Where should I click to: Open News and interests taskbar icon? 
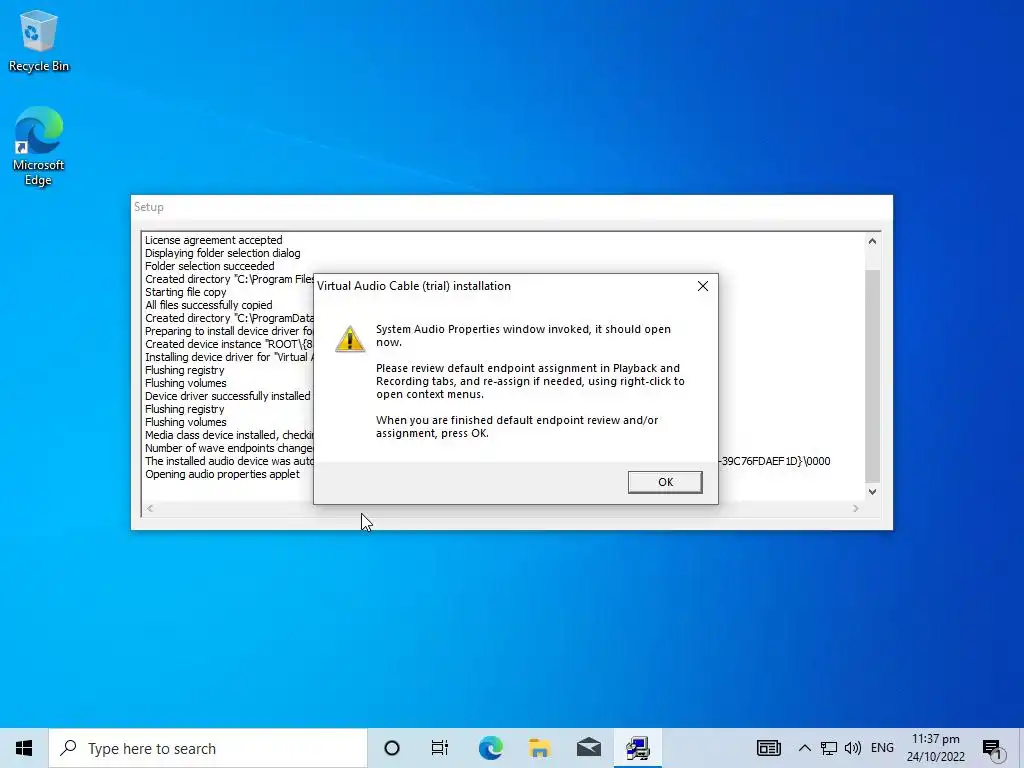tap(769, 748)
